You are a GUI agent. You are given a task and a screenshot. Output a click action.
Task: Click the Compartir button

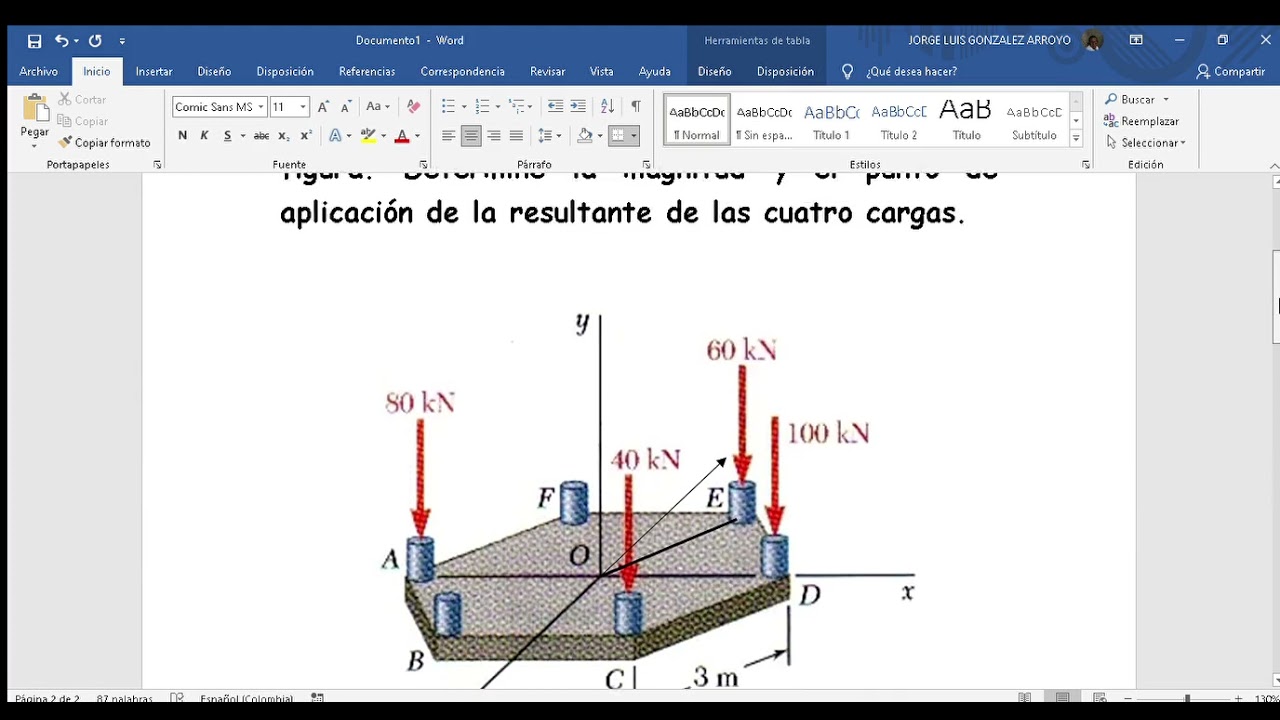(1231, 72)
